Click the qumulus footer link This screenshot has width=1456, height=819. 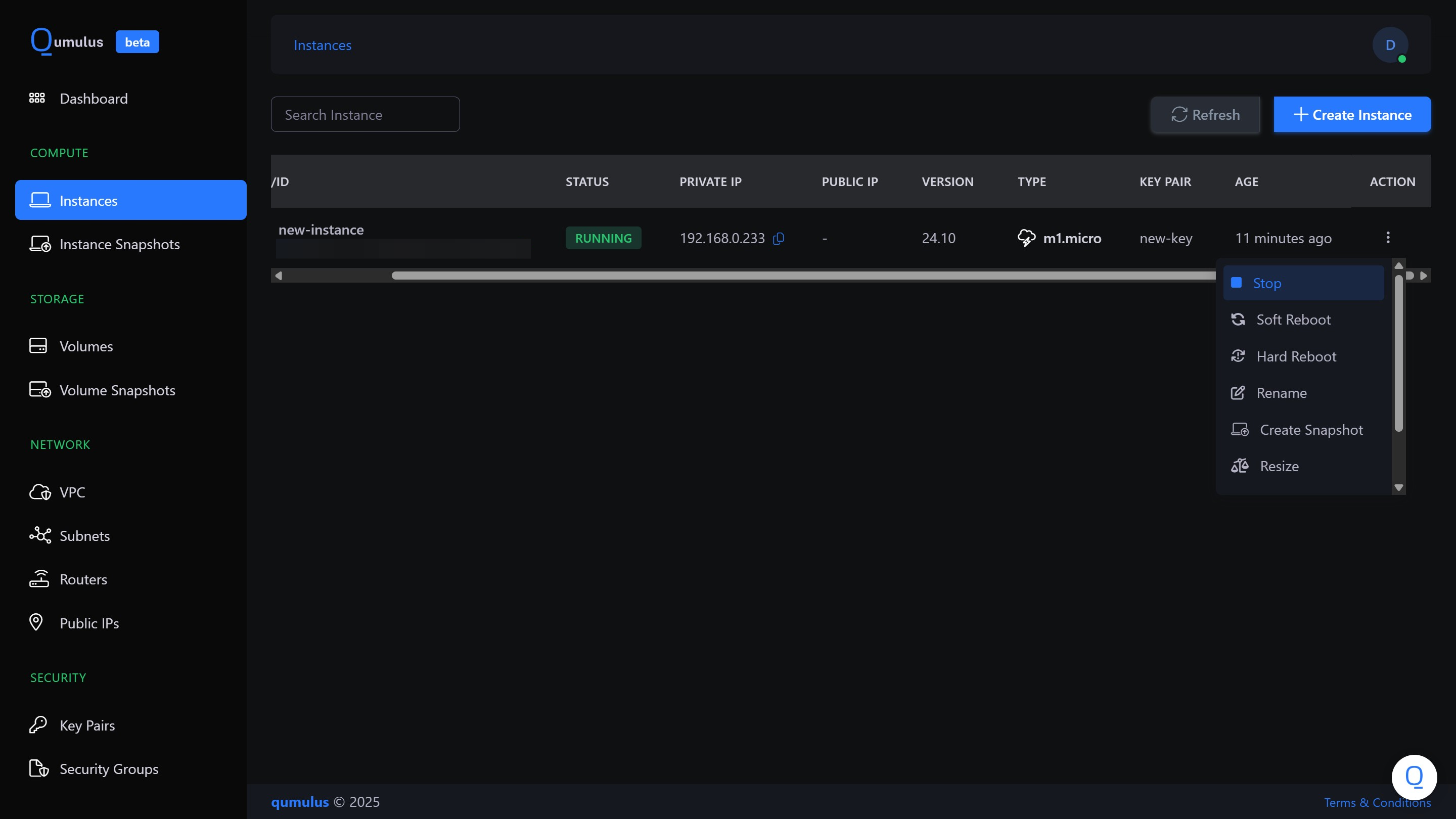pos(300,801)
